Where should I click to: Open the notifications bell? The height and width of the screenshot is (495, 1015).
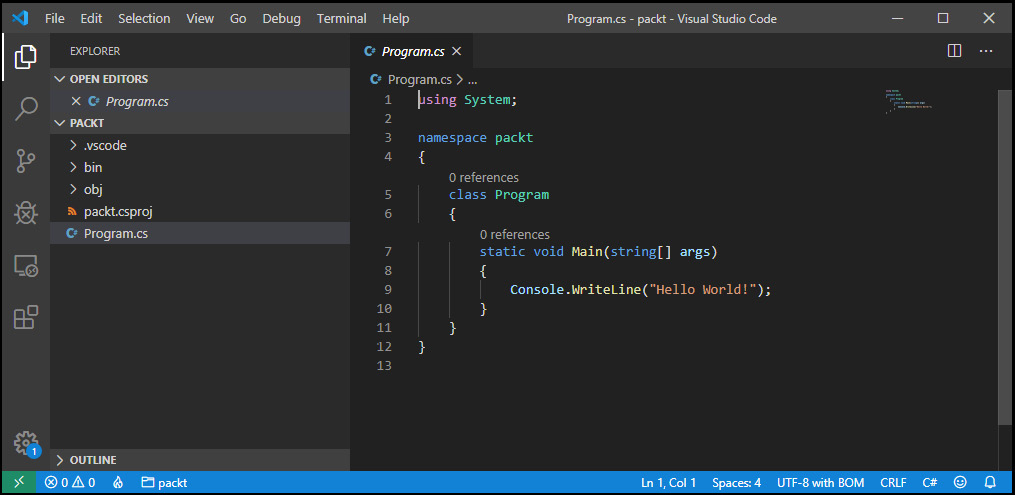(990, 483)
